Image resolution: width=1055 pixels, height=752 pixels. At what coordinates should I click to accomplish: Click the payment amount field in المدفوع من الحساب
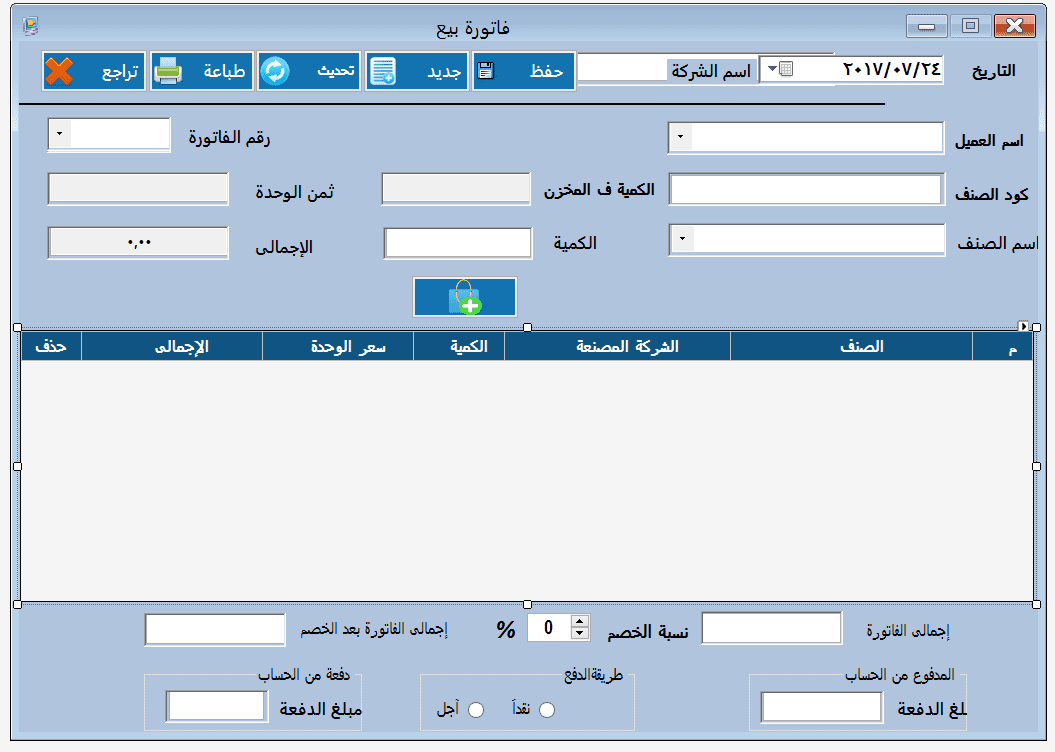pyautogui.click(x=822, y=708)
